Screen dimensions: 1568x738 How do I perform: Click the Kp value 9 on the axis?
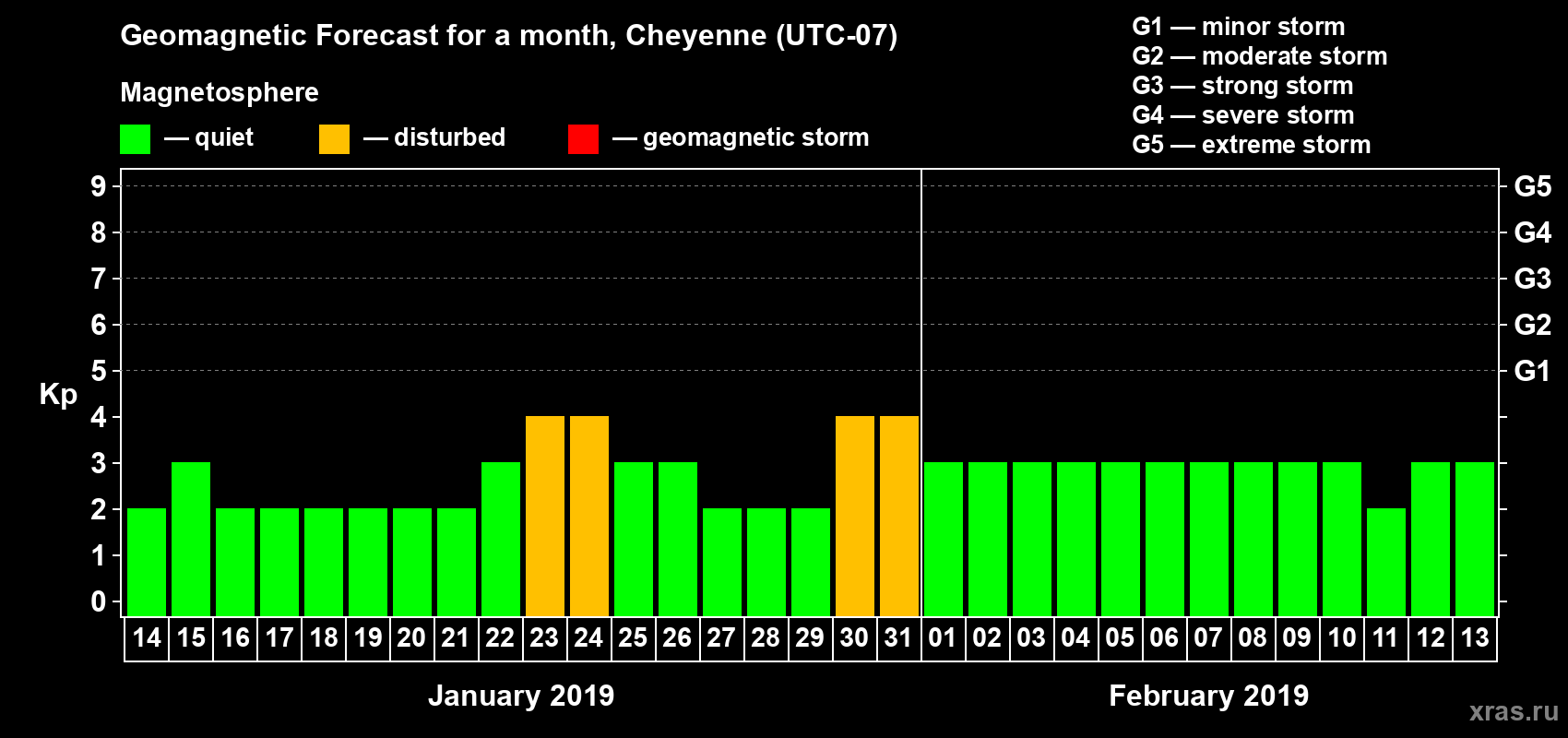(x=99, y=186)
